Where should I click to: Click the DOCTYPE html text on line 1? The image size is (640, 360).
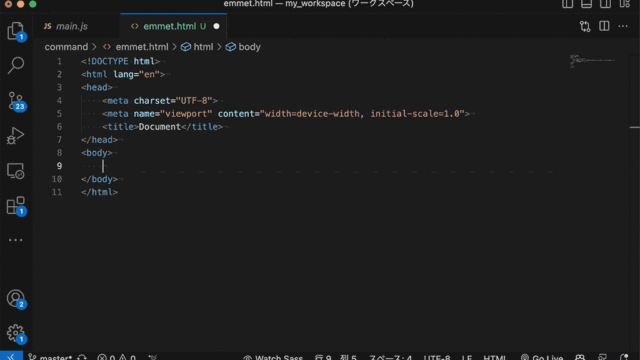tap(120, 61)
